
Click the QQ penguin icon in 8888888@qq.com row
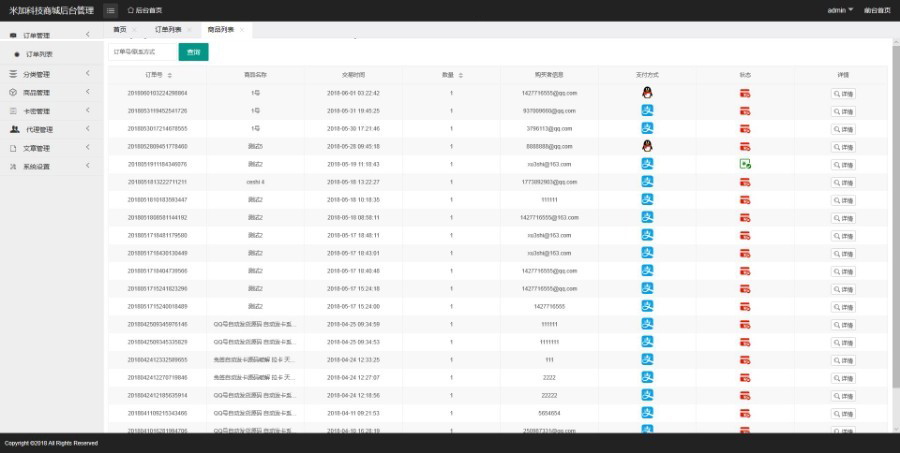click(x=647, y=146)
